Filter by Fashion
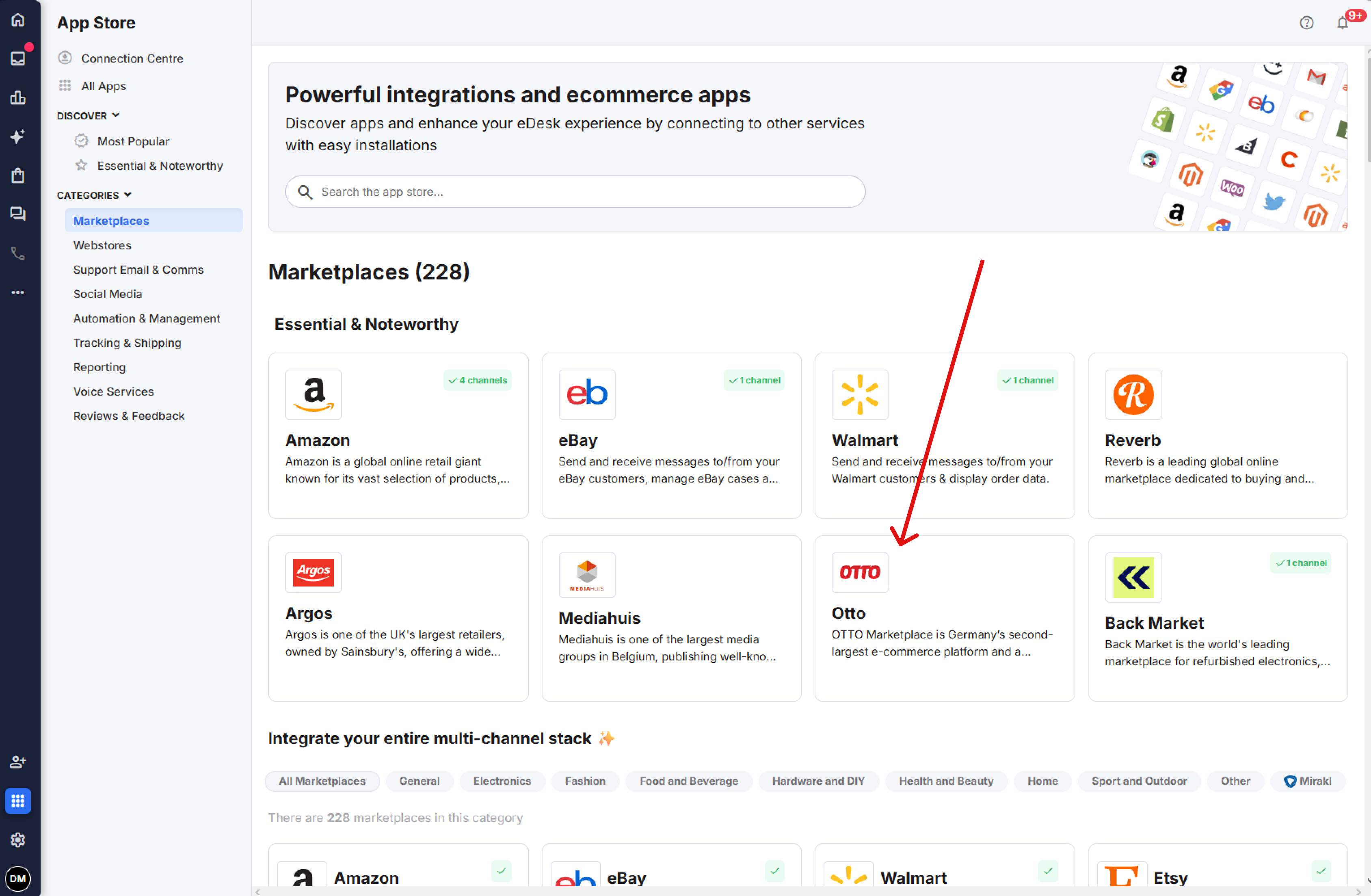1371x896 pixels. pyautogui.click(x=585, y=781)
